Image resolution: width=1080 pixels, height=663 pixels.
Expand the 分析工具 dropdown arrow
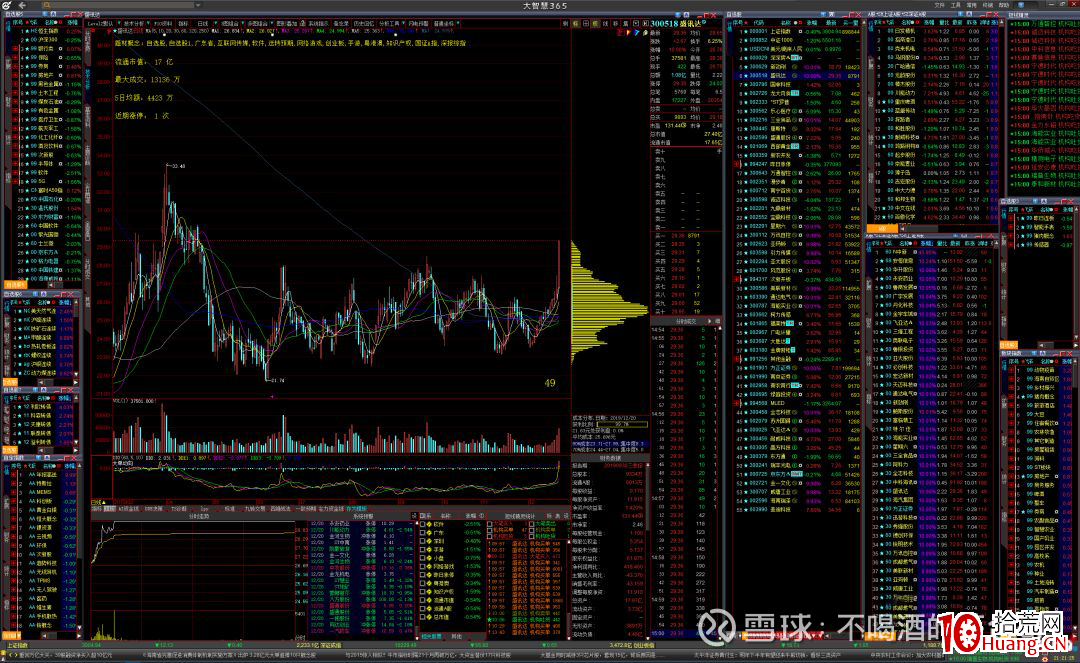pos(403,23)
